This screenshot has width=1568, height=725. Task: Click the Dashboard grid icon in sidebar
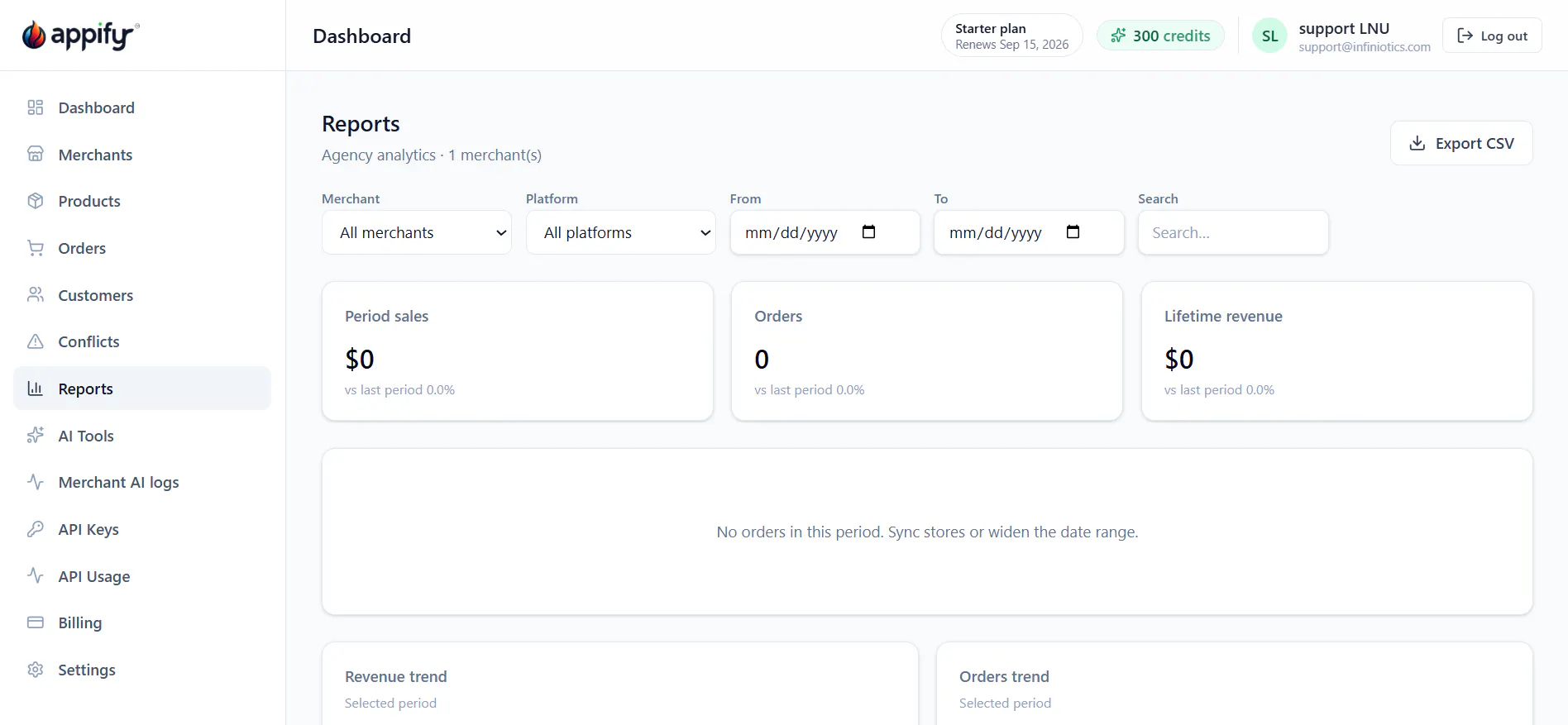click(36, 107)
